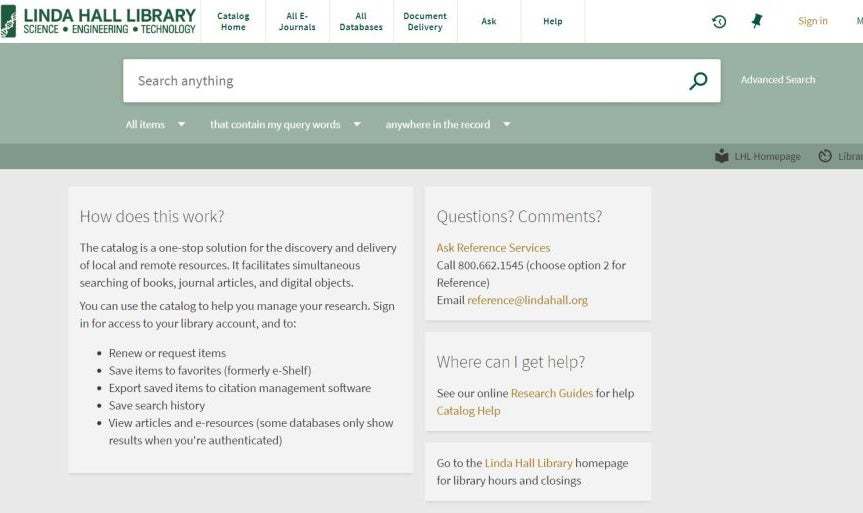Open Catalog Home menu item
The height and width of the screenshot is (513, 863).
pyautogui.click(x=233, y=21)
